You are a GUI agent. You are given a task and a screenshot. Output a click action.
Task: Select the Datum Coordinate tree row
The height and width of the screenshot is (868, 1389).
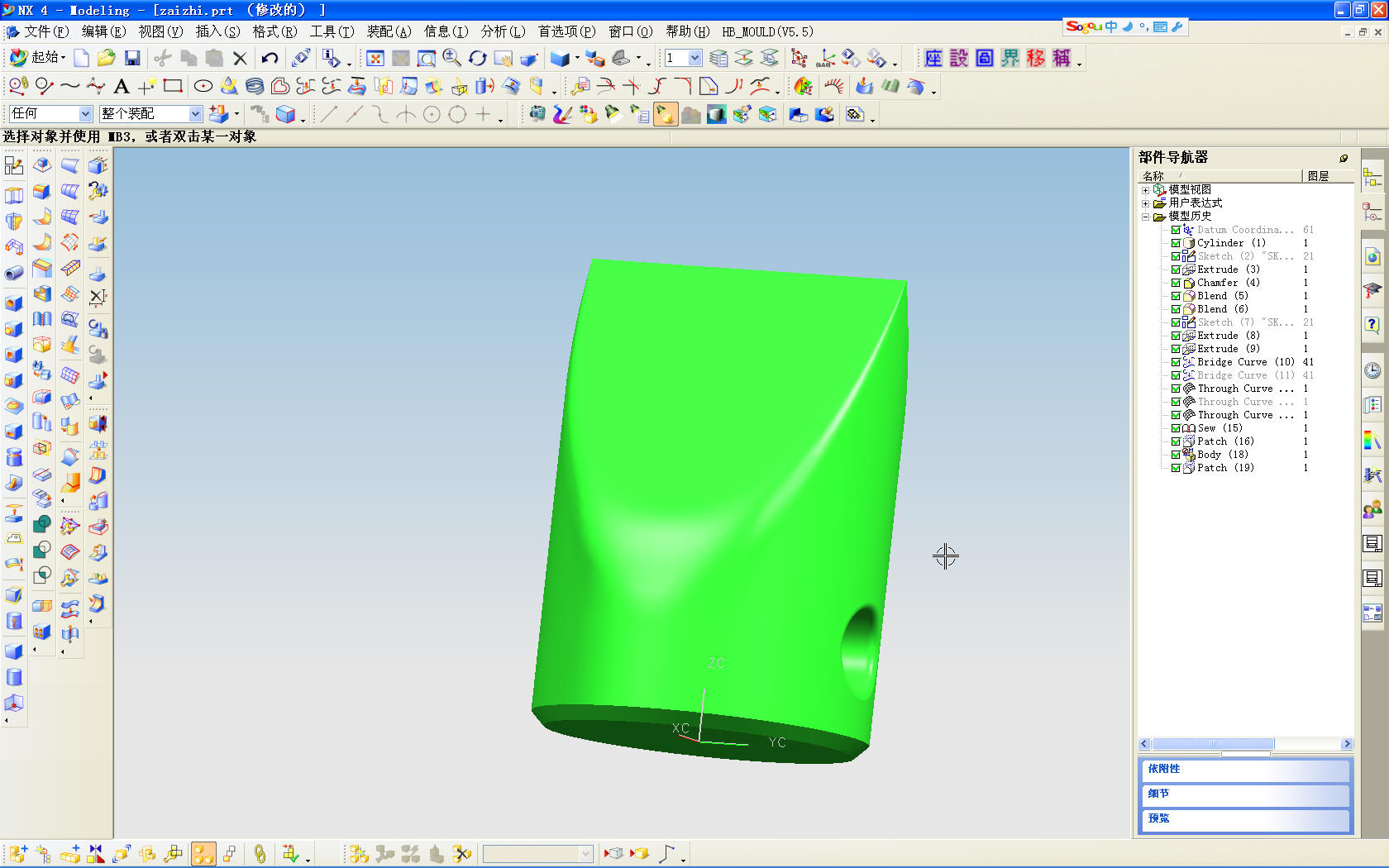(1245, 230)
